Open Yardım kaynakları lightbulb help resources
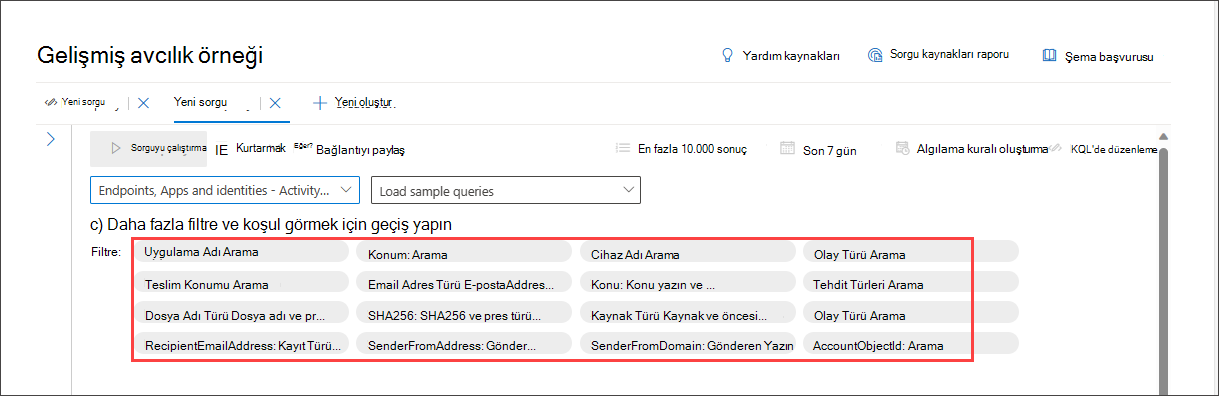The width and height of the screenshot is (1219, 396). coord(781,55)
